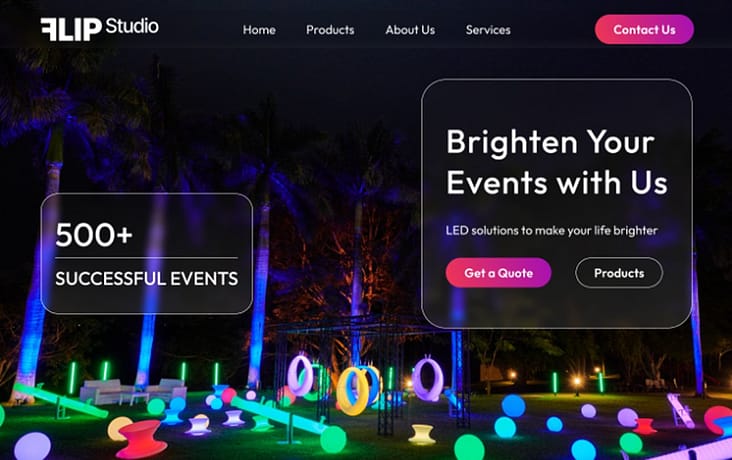This screenshot has width=732, height=460.
Task: Click the FLIP Studio logo
Action: pyautogui.click(x=99, y=28)
